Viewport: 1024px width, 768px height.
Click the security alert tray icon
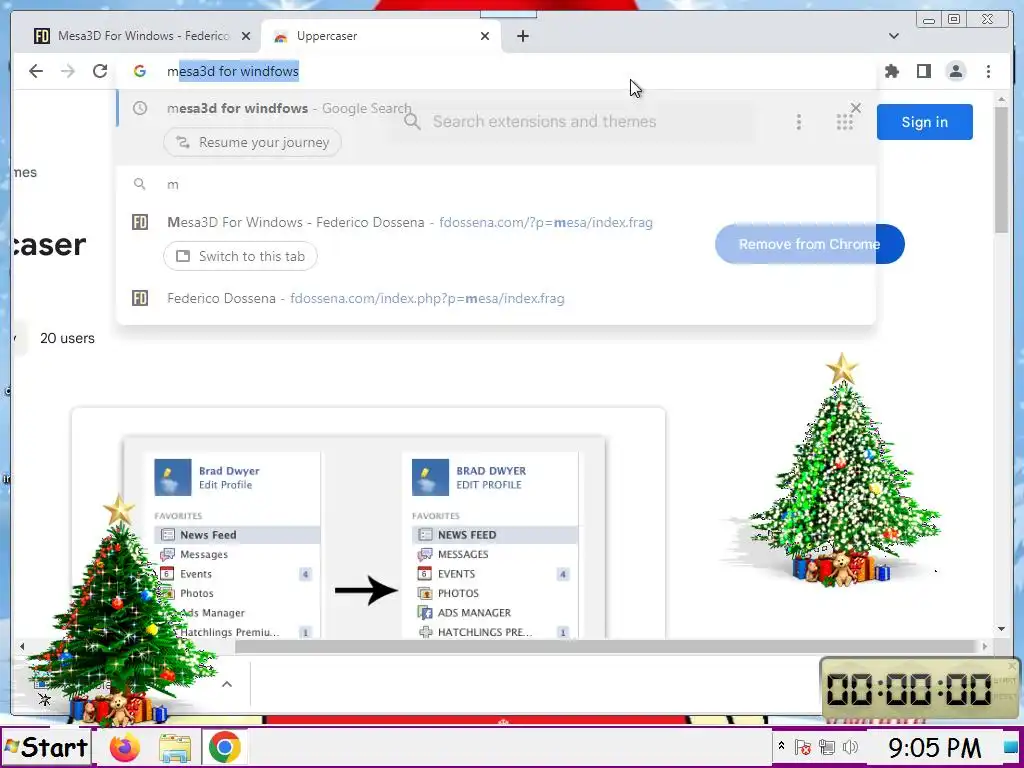[803, 747]
